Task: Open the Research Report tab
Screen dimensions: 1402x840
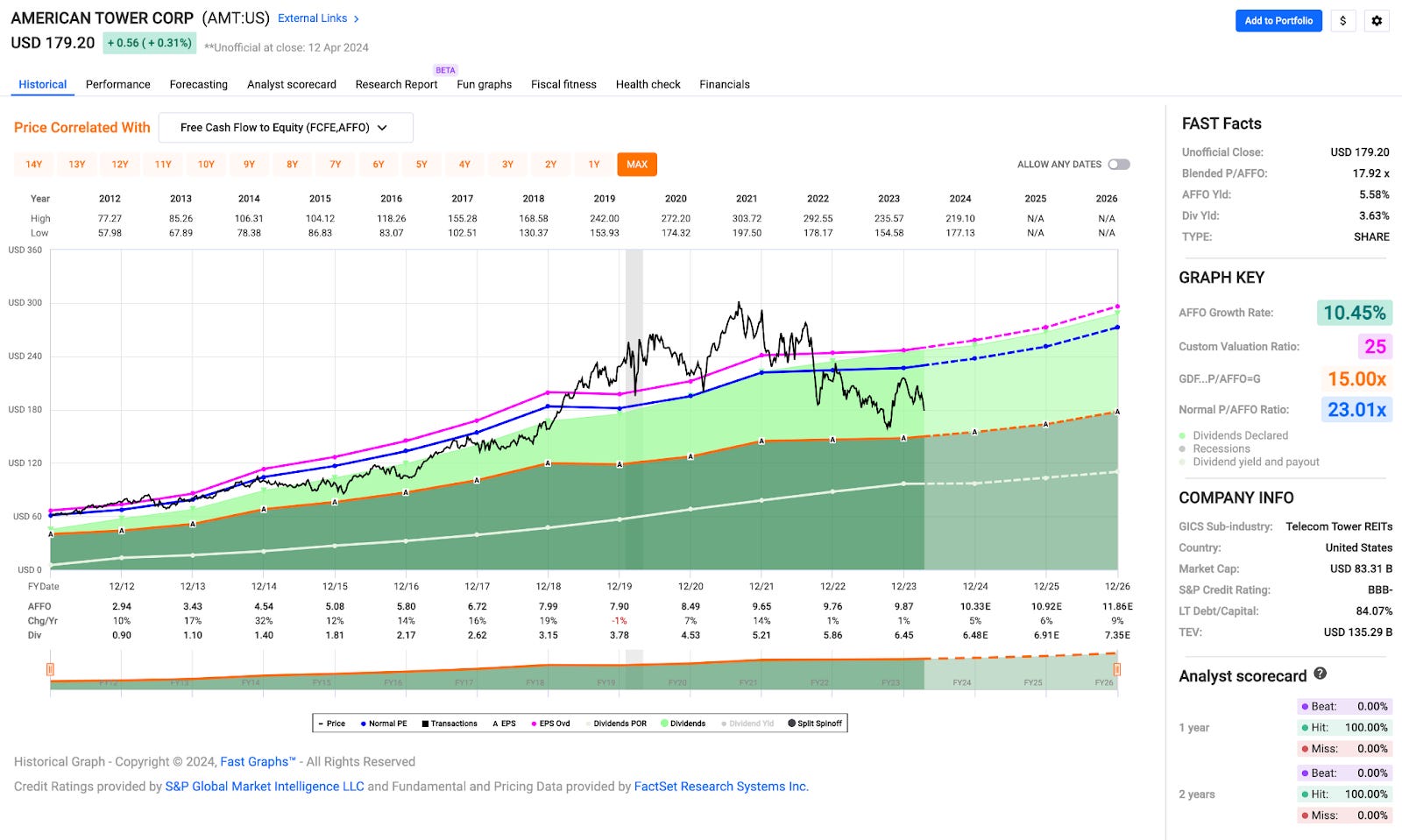Action: (x=396, y=84)
